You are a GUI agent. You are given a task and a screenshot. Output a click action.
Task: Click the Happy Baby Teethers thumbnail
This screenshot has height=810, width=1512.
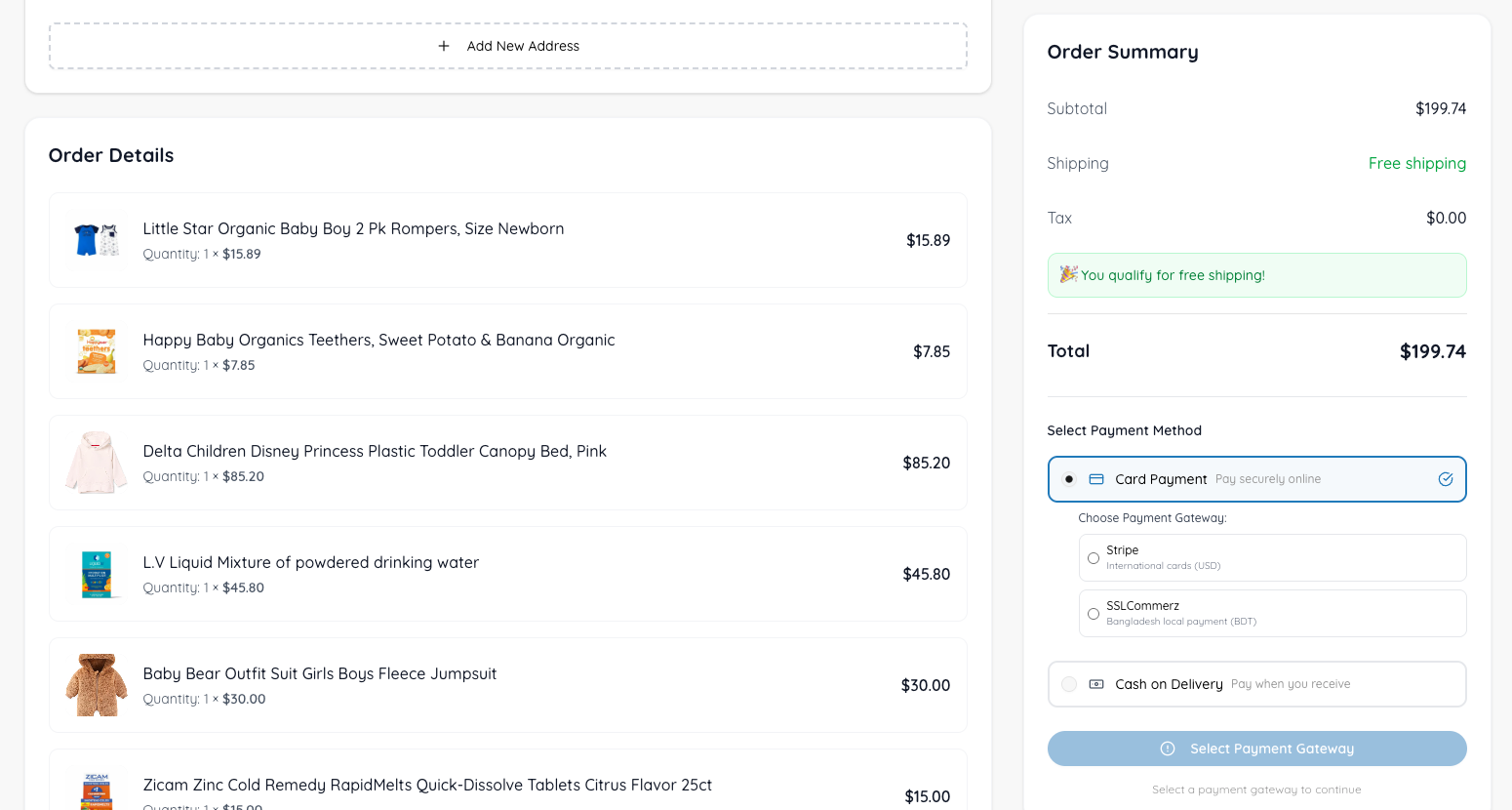96,350
